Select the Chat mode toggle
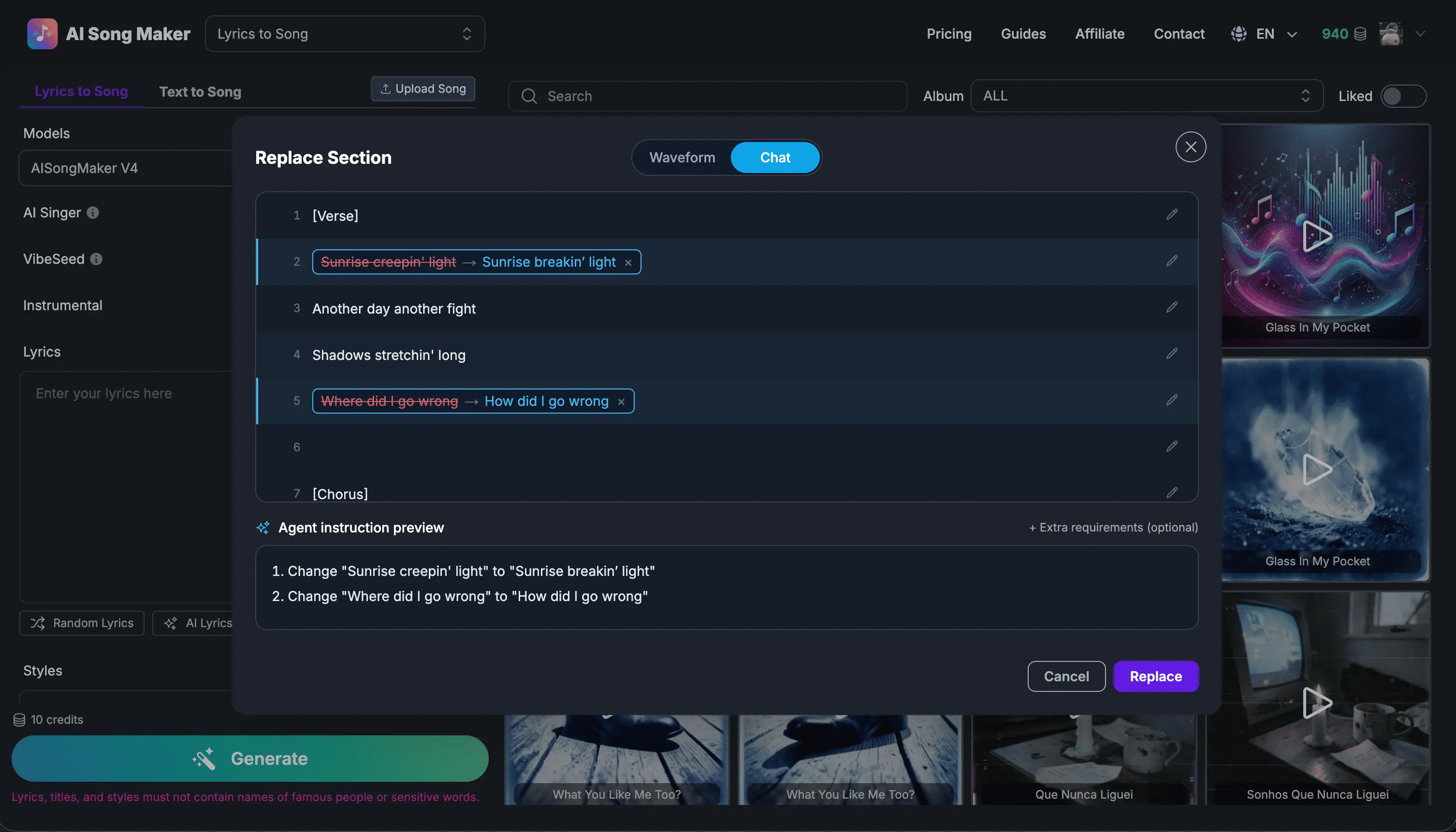1456x832 pixels. tap(775, 157)
